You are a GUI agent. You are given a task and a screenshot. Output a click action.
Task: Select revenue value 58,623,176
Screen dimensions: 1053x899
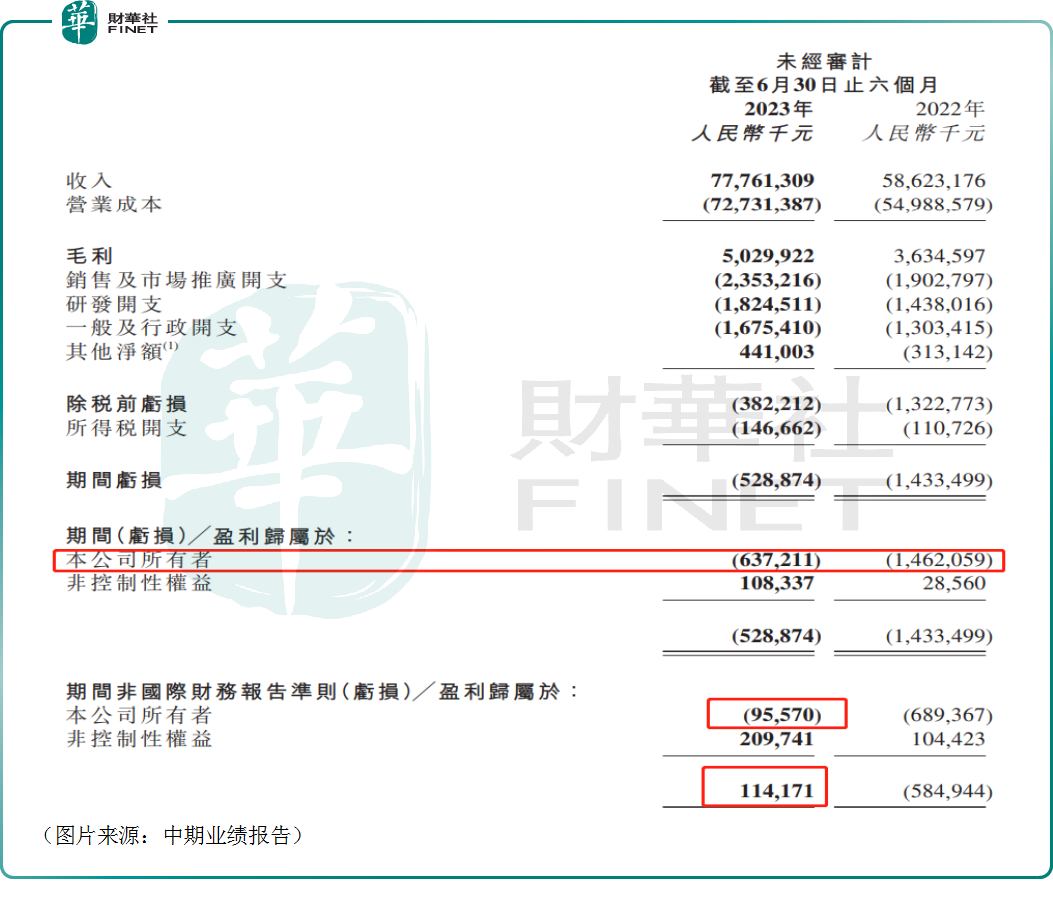click(933, 181)
